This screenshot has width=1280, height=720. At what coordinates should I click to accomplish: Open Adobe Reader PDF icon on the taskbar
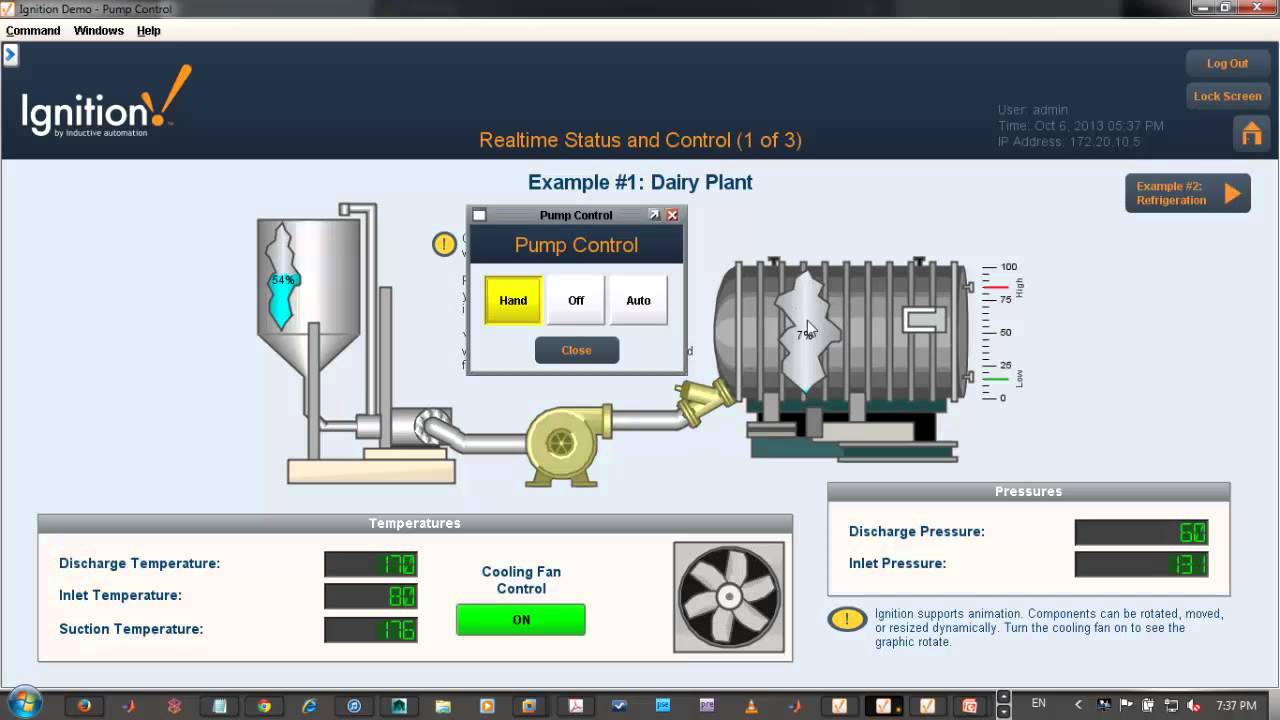(x=577, y=705)
